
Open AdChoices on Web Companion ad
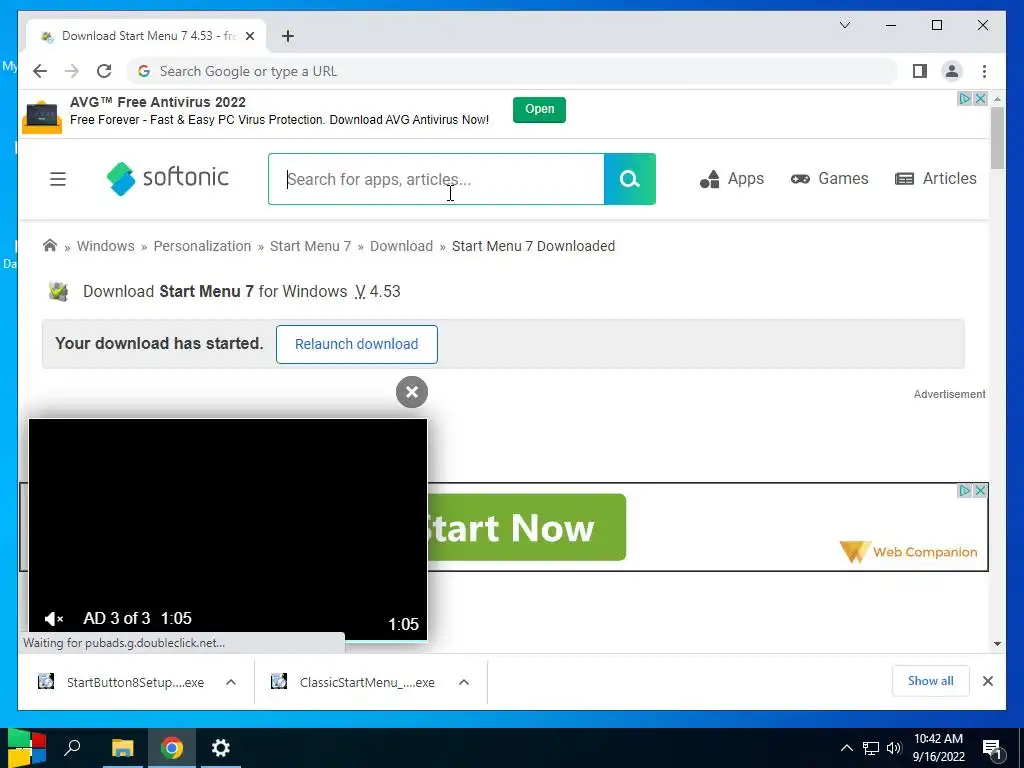pos(965,490)
